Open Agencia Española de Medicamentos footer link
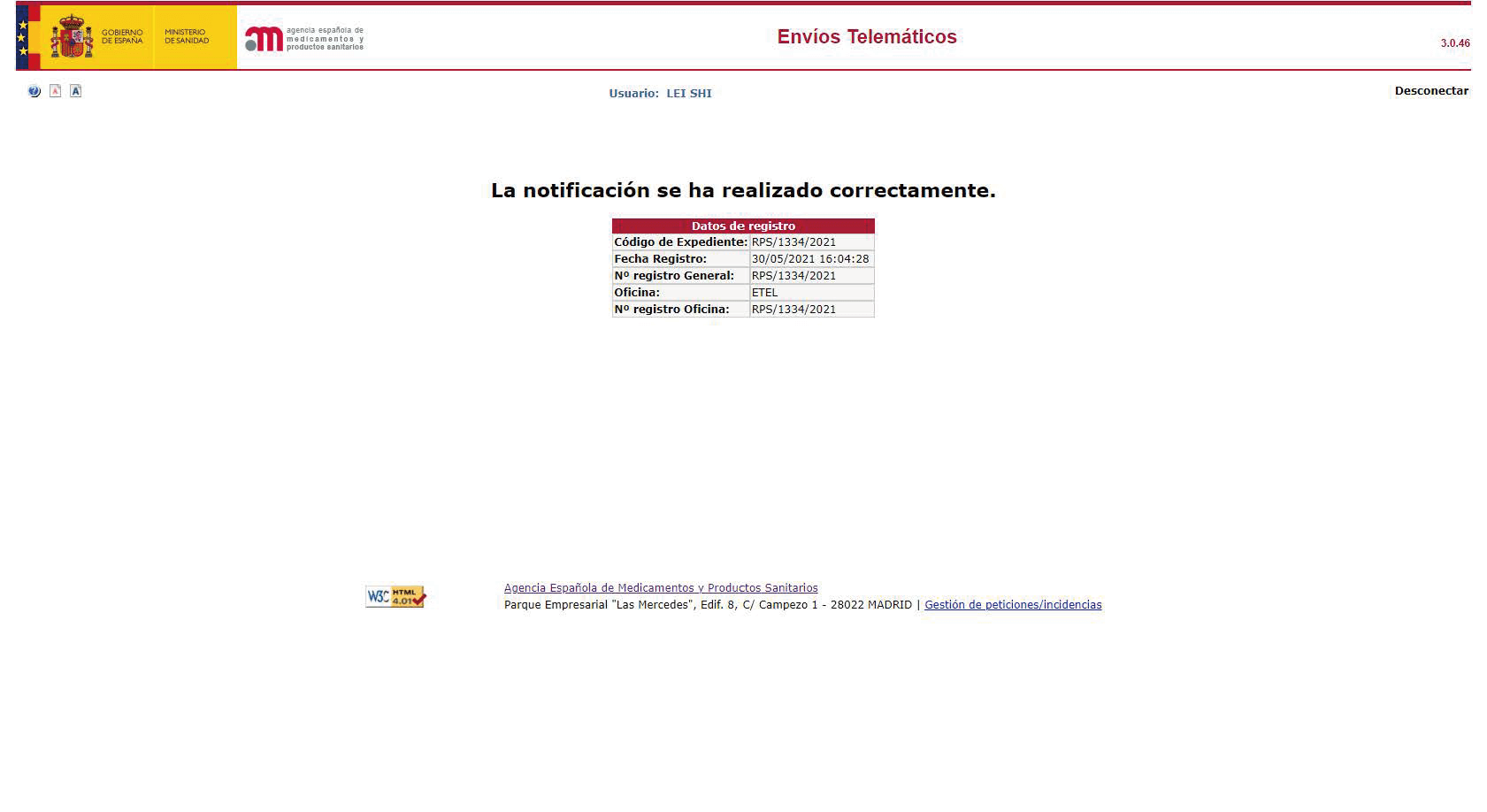The width and height of the screenshot is (1487, 812). click(x=660, y=588)
